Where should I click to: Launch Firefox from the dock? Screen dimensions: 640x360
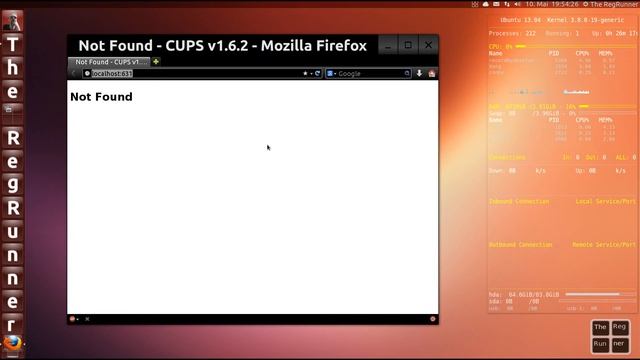tap(12, 344)
